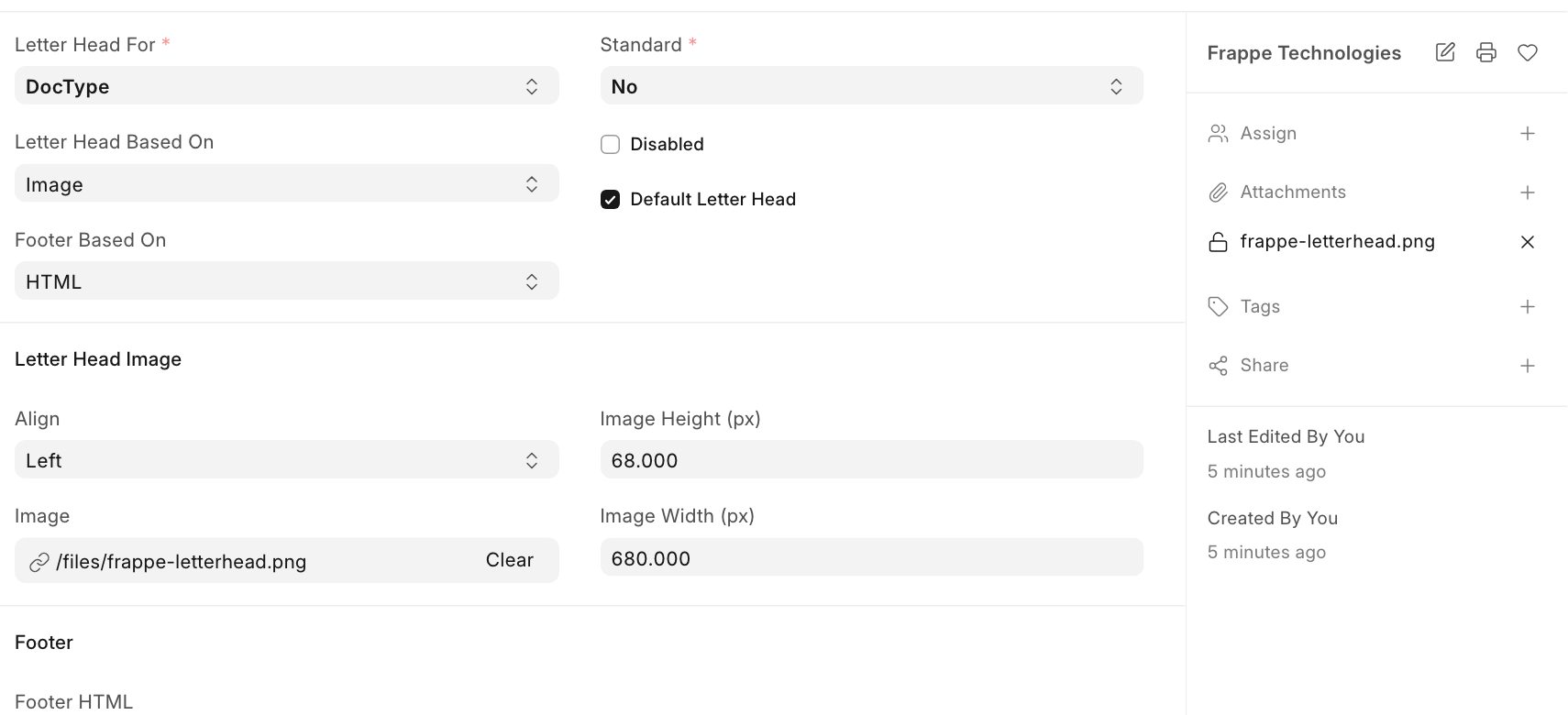Add a tag with Tags plus icon
Image resolution: width=1568 pixels, height=715 pixels.
(x=1528, y=307)
